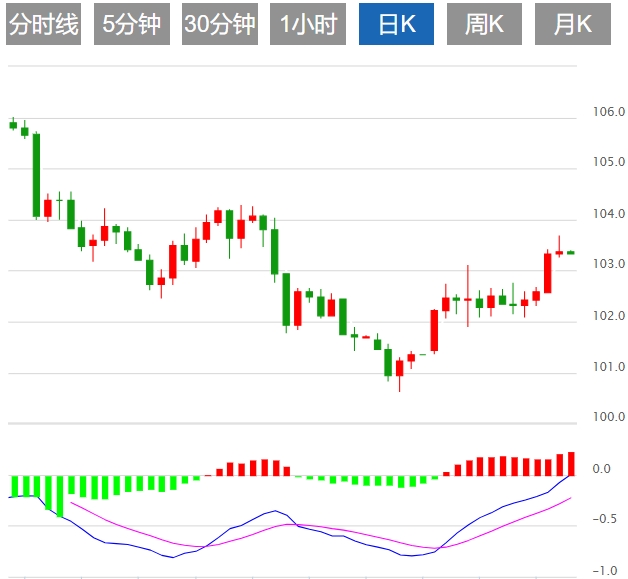Screen dimensions: 628x579
Task: Click the -1.0 MACD axis label
Action: (x=604, y=571)
